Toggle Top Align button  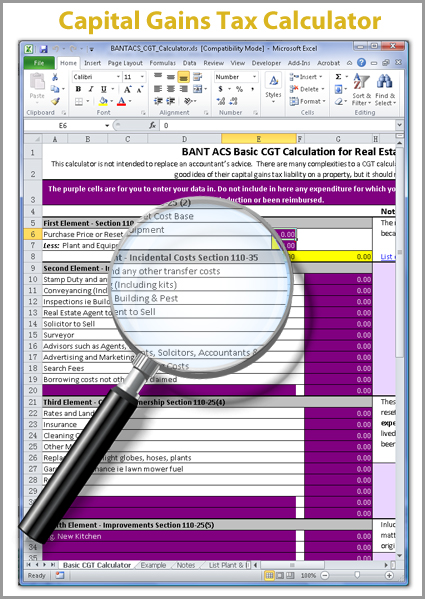pyautogui.click(x=158, y=76)
